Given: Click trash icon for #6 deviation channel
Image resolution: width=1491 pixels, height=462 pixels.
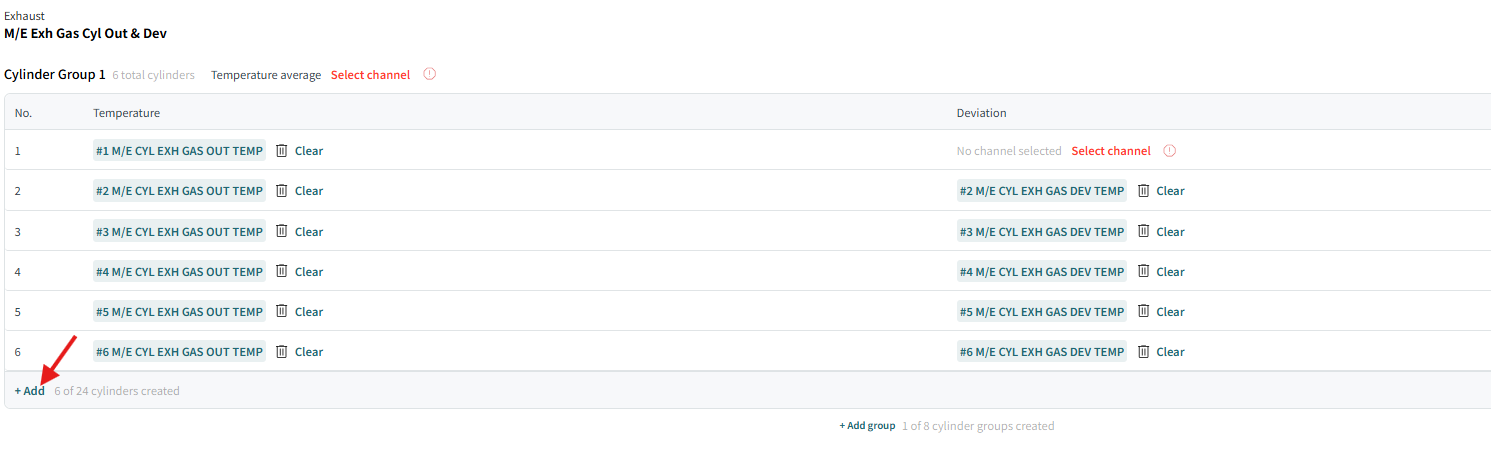Looking at the screenshot, I should 1143,351.
